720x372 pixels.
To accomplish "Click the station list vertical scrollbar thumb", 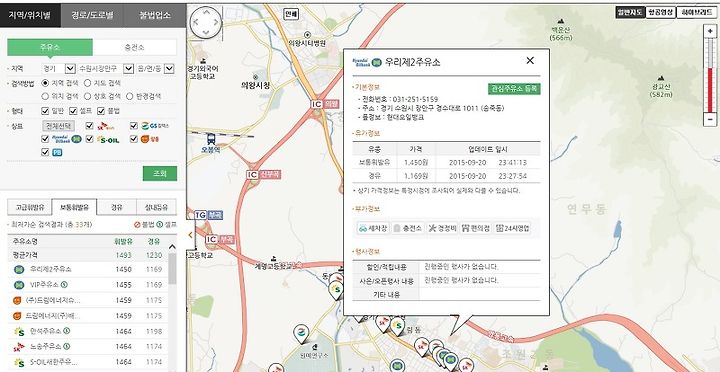I will point(172,268).
